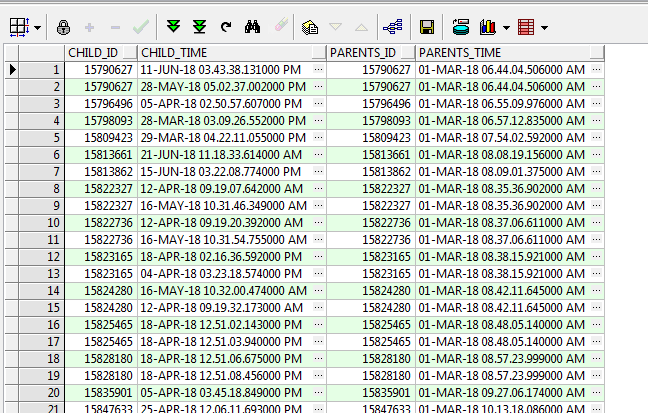Screen dimensions: 648x413
Task: Click the fetch next page green arrows icon
Action: tap(174, 27)
